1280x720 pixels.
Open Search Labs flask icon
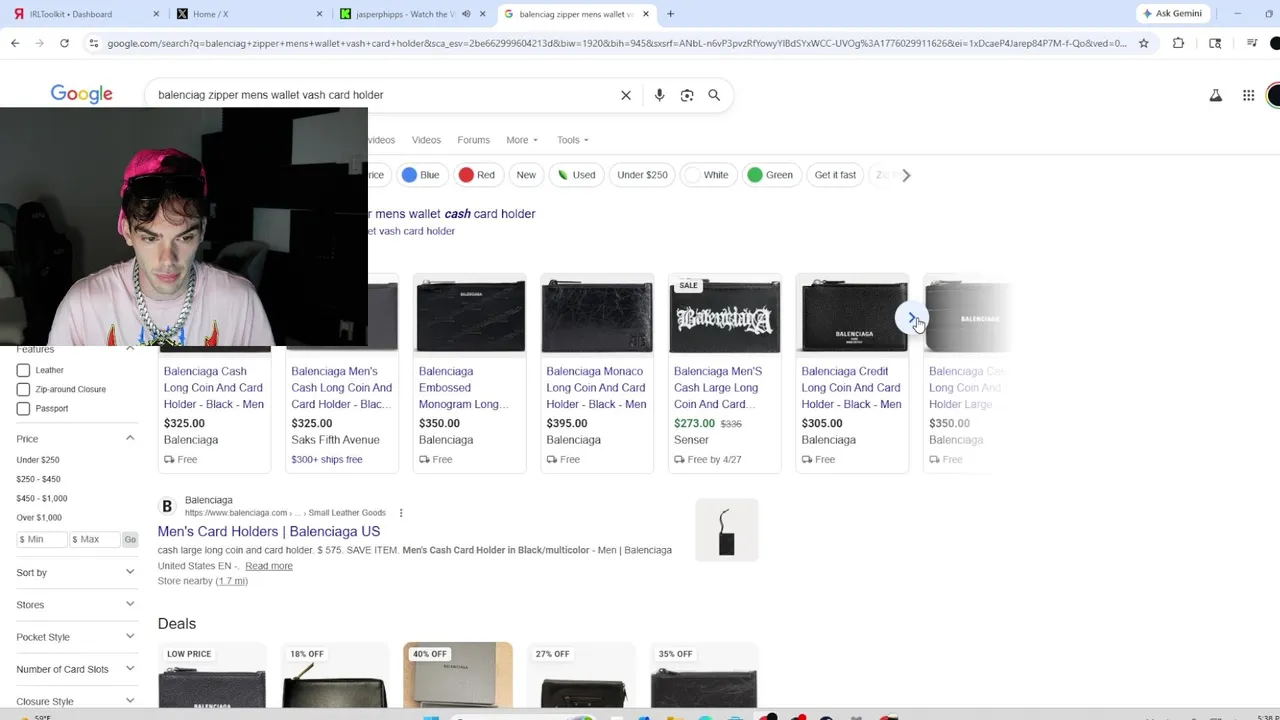tap(1216, 95)
